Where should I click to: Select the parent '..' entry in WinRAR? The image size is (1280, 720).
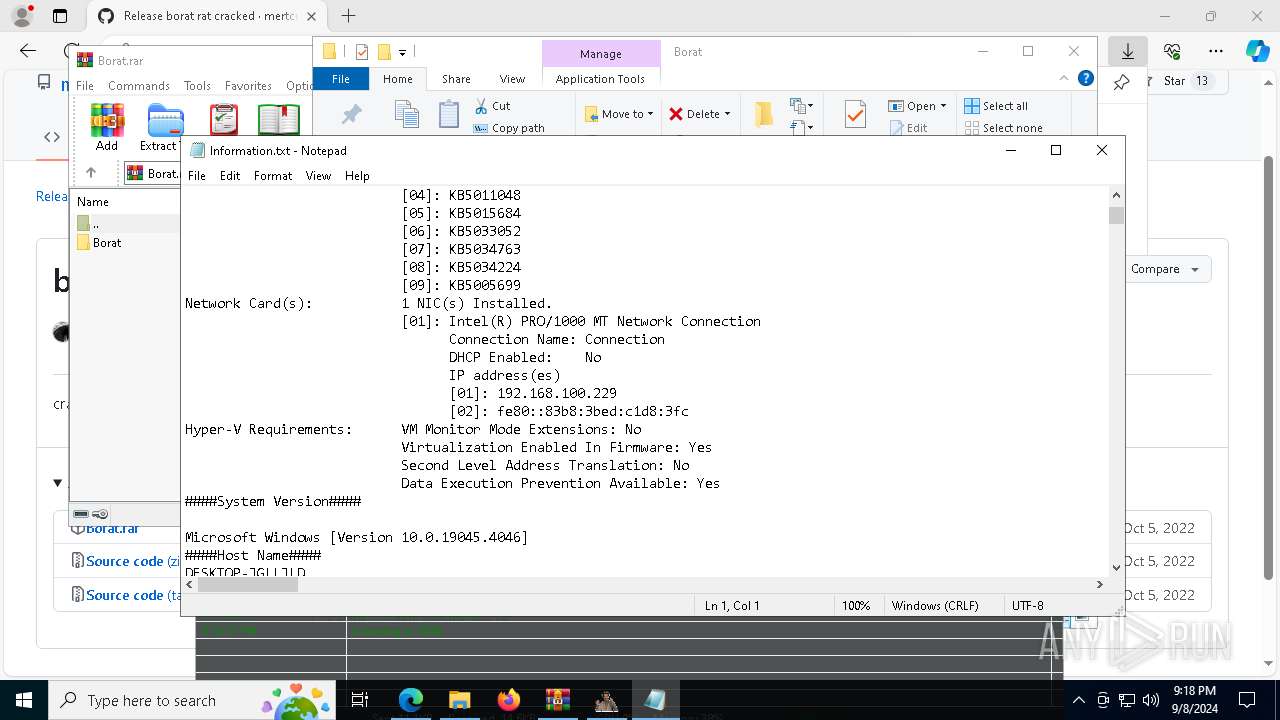(95, 224)
